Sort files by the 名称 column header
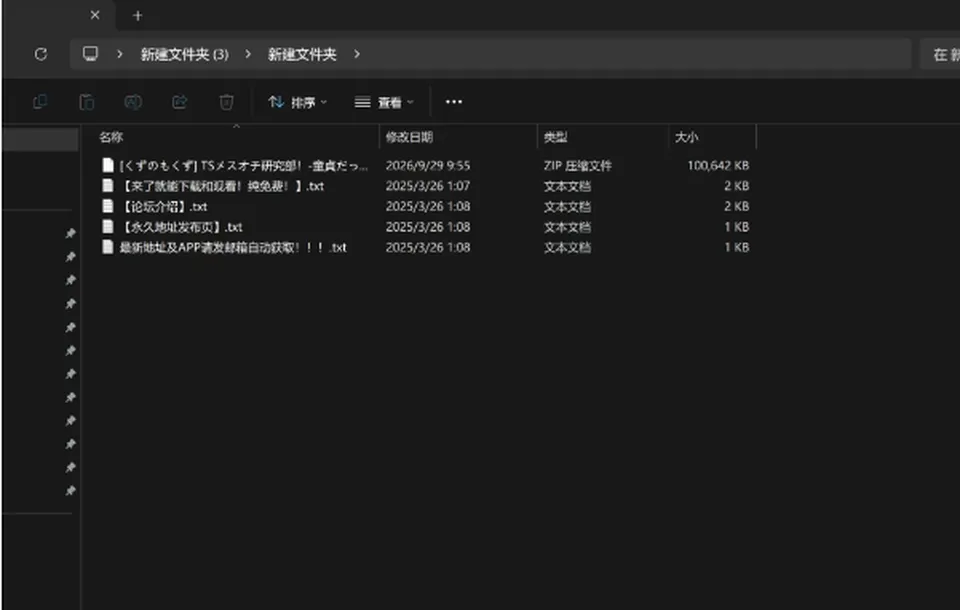Image resolution: width=960 pixels, height=610 pixels. [111, 137]
